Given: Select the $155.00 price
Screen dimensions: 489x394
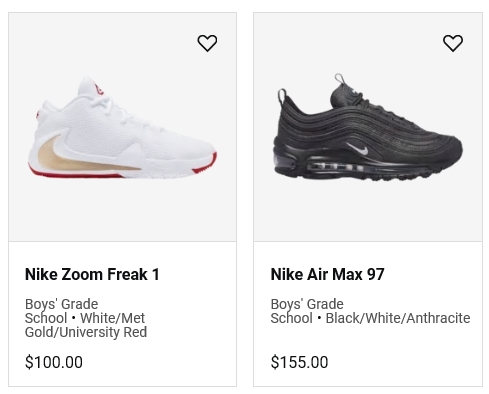Looking at the screenshot, I should [299, 362].
